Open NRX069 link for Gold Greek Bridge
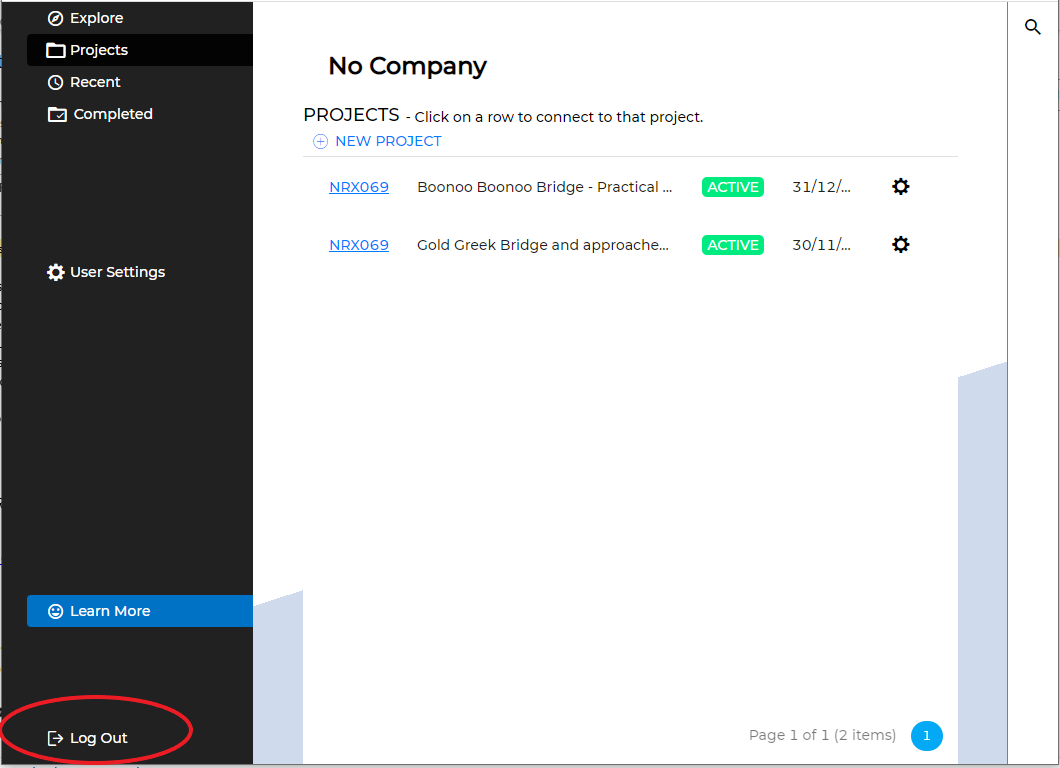 click(x=358, y=245)
